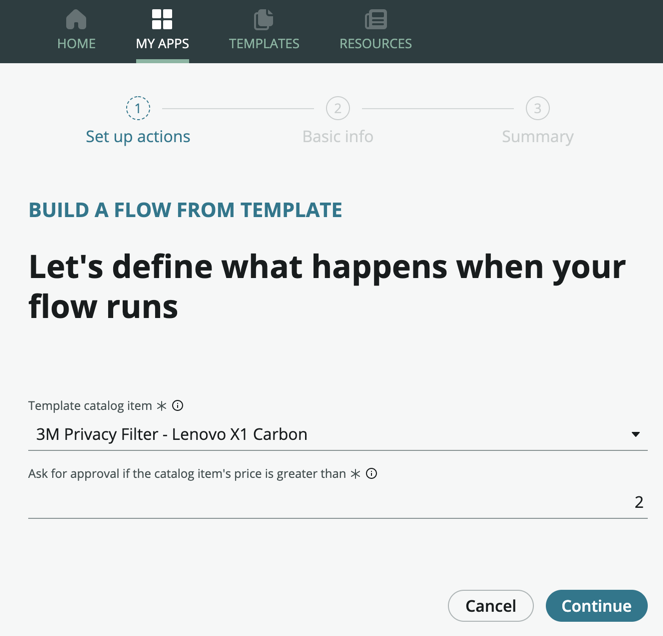
Task: Click the Resources newspaper icon
Action: [375, 19]
